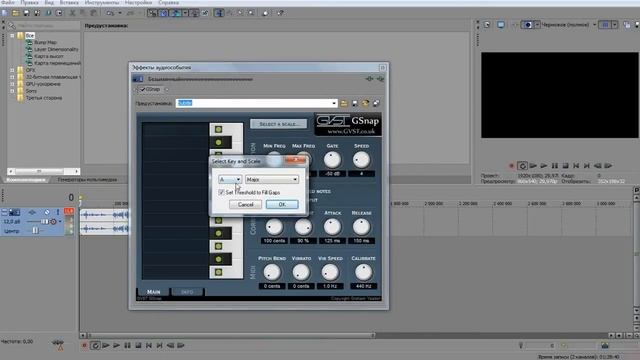Viewport: 640px width, 360px height.
Task: Click invert phase icon on audio track
Action: [47, 212]
